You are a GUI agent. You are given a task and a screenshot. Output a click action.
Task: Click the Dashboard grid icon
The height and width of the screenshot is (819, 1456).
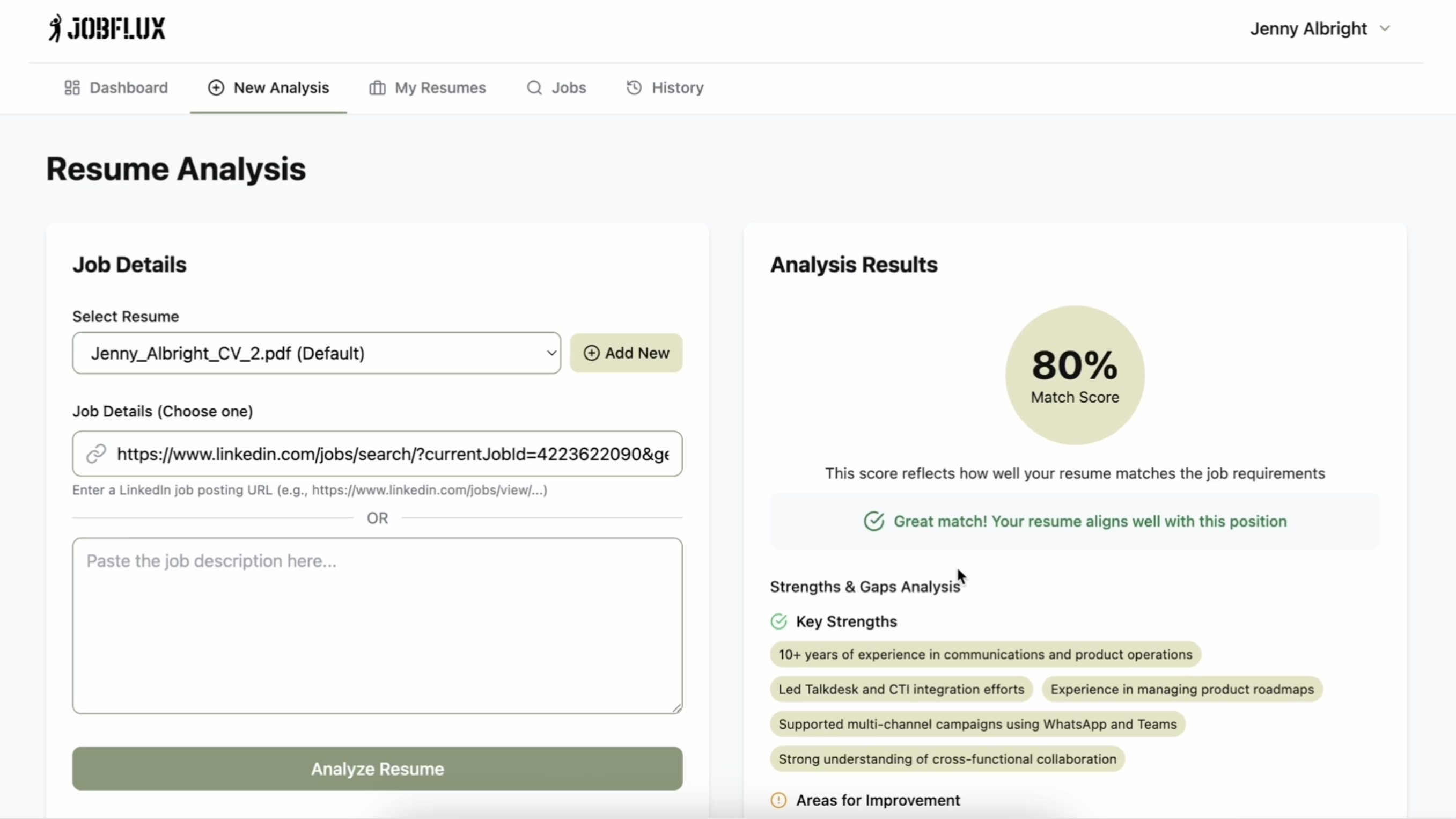point(72,87)
